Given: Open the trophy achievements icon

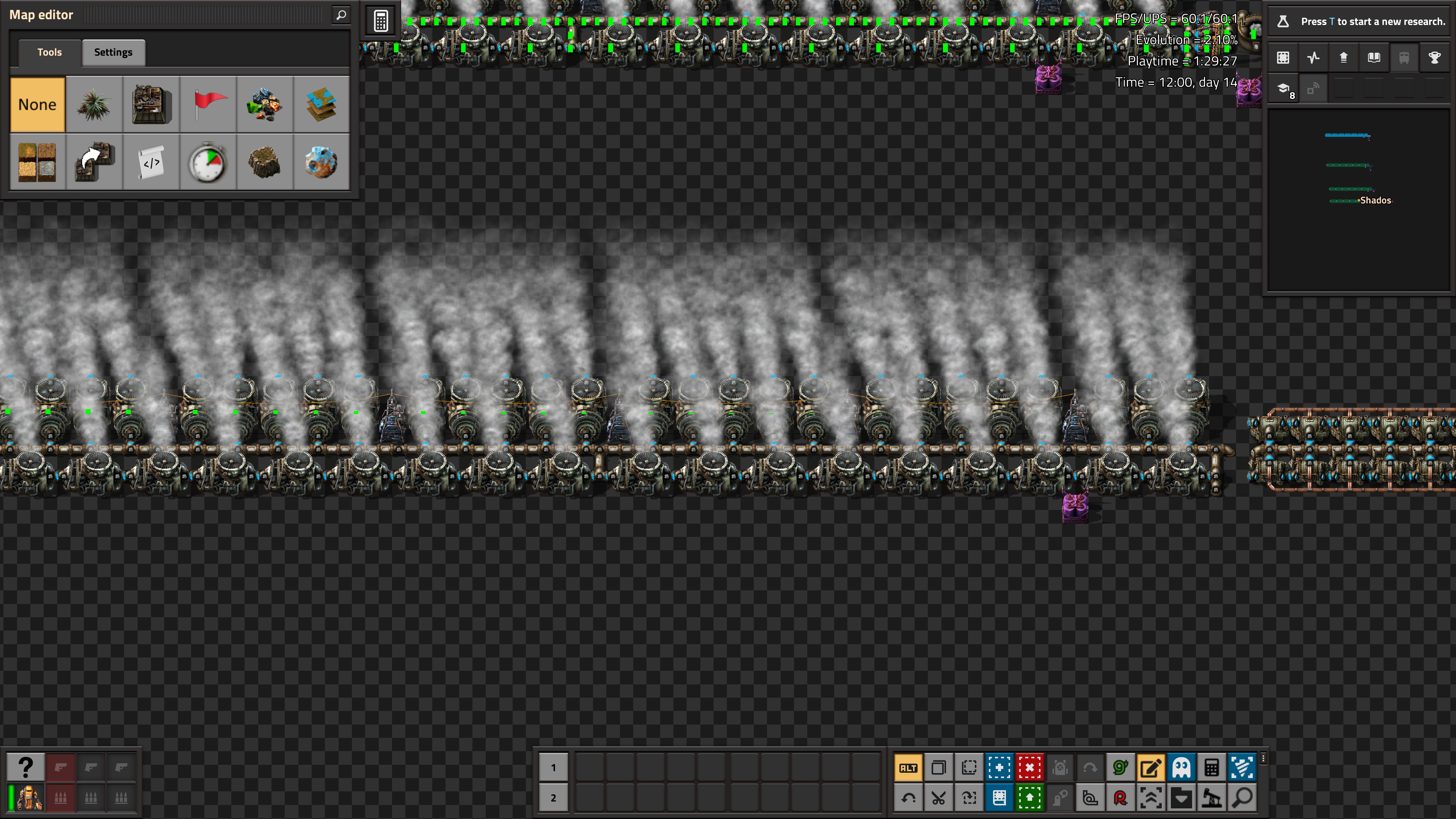Looking at the screenshot, I should [1434, 58].
